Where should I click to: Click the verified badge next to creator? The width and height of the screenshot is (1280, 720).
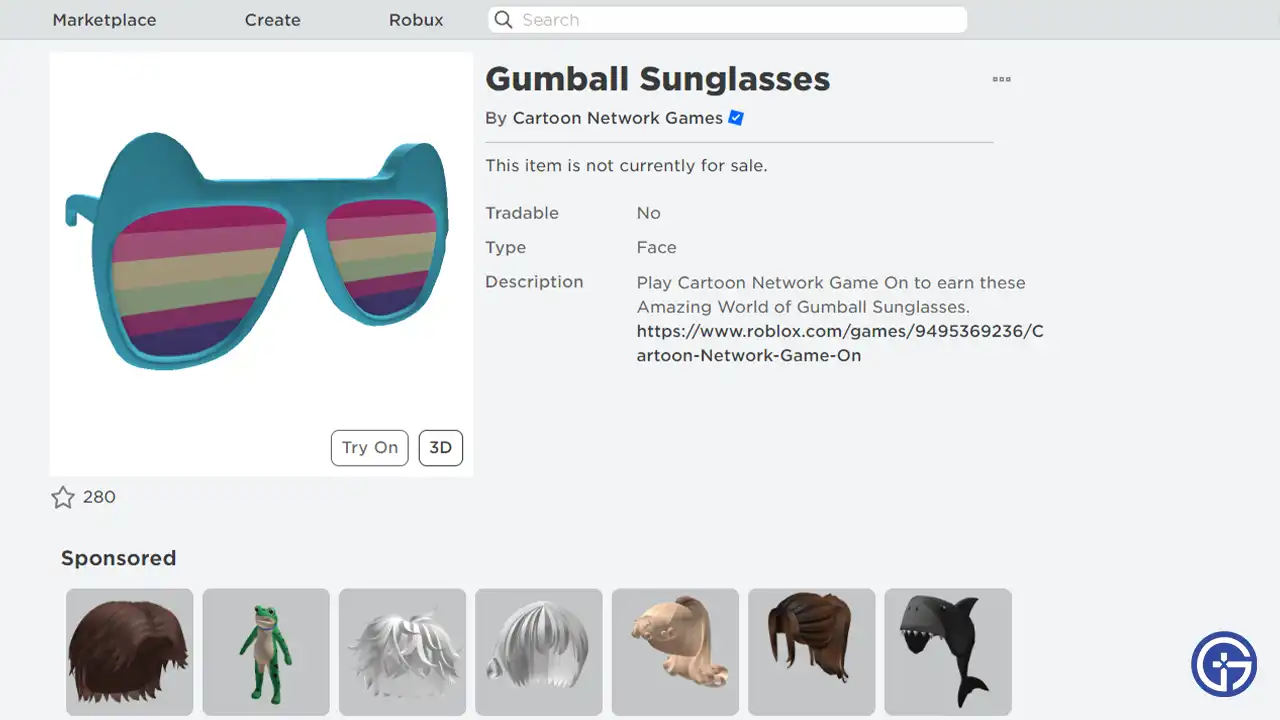736,118
